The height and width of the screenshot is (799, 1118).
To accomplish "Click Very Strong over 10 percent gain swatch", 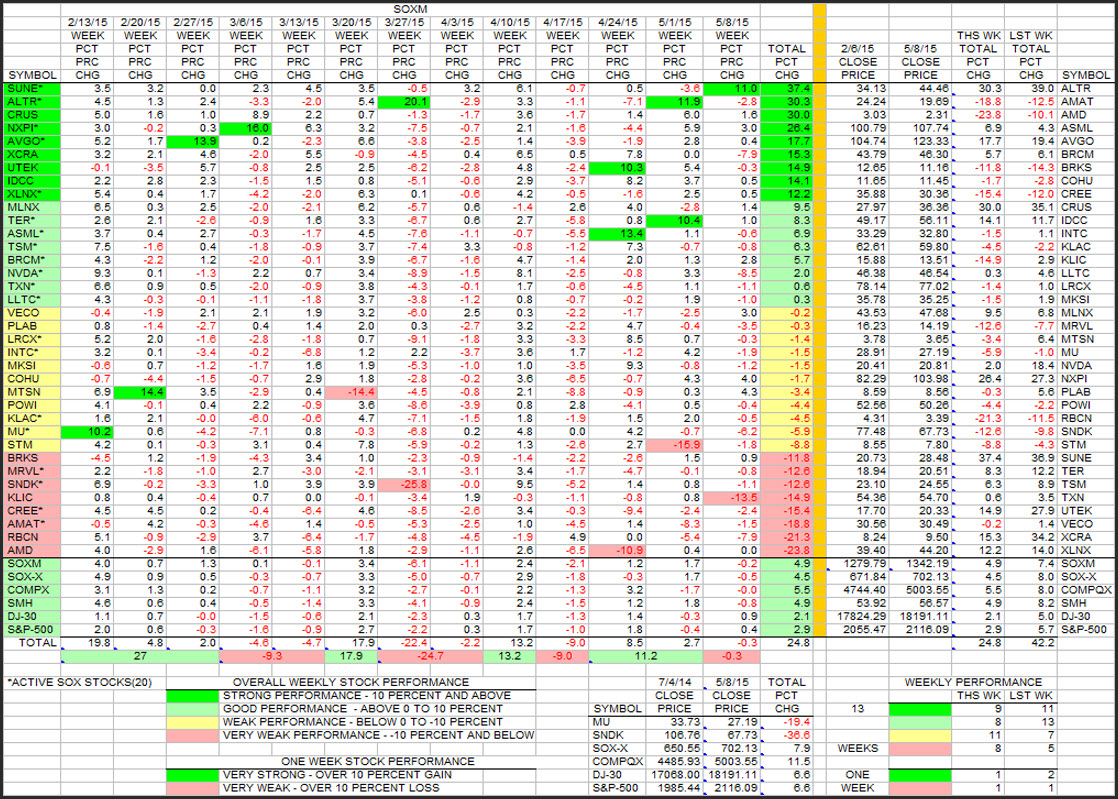I will click(x=193, y=775).
